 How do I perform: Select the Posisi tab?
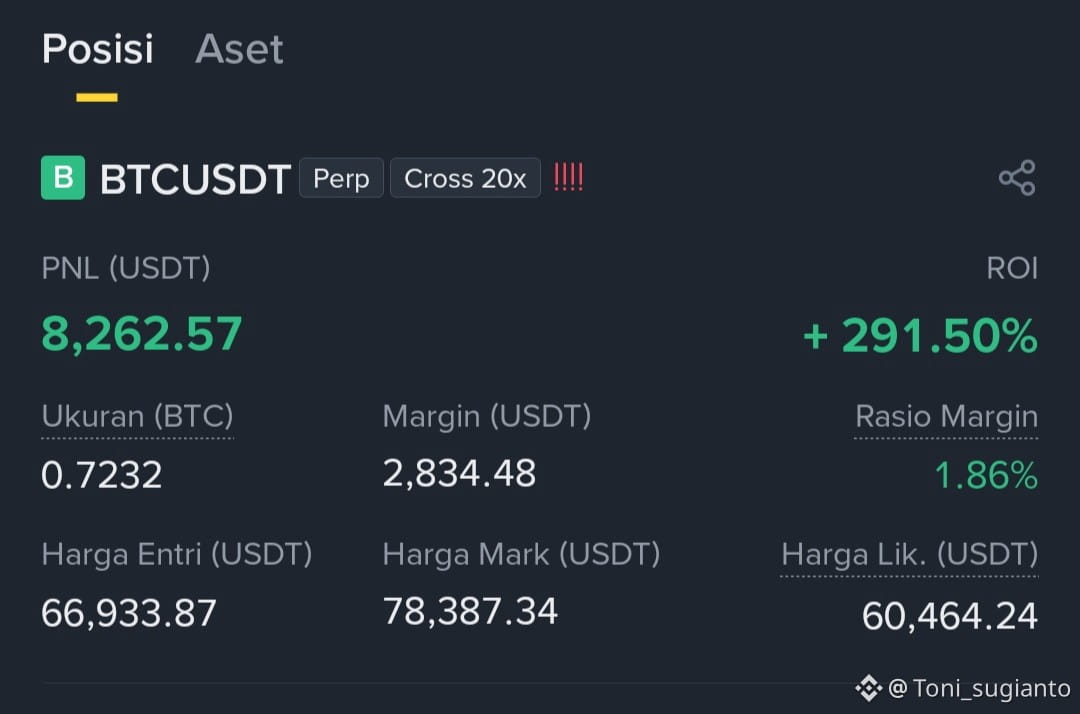97,49
